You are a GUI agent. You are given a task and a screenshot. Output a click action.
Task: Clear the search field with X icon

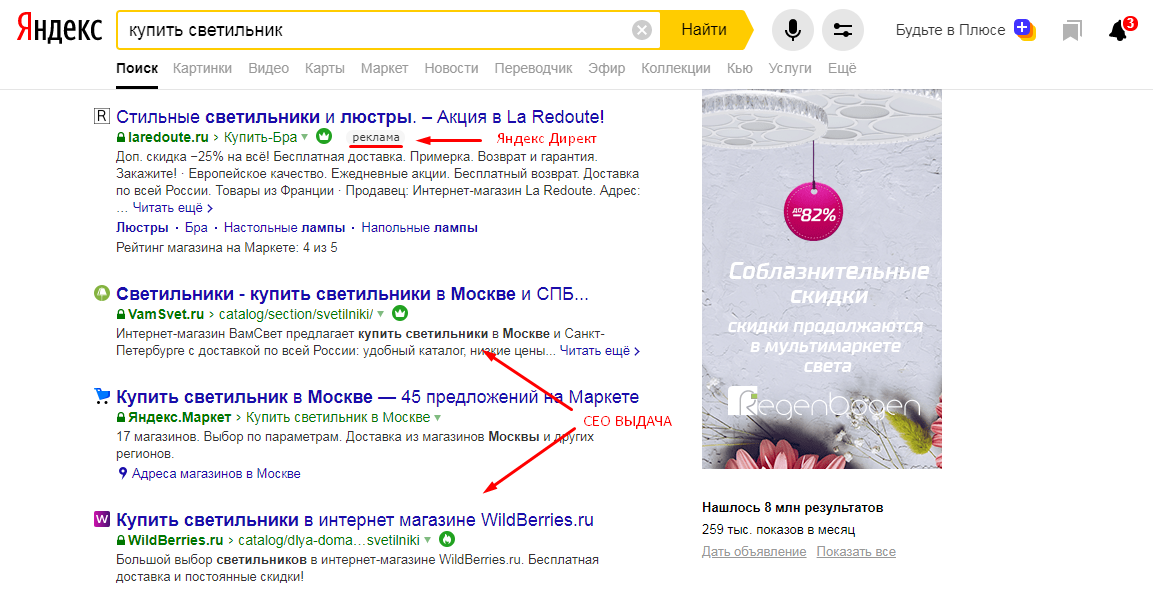tap(641, 30)
